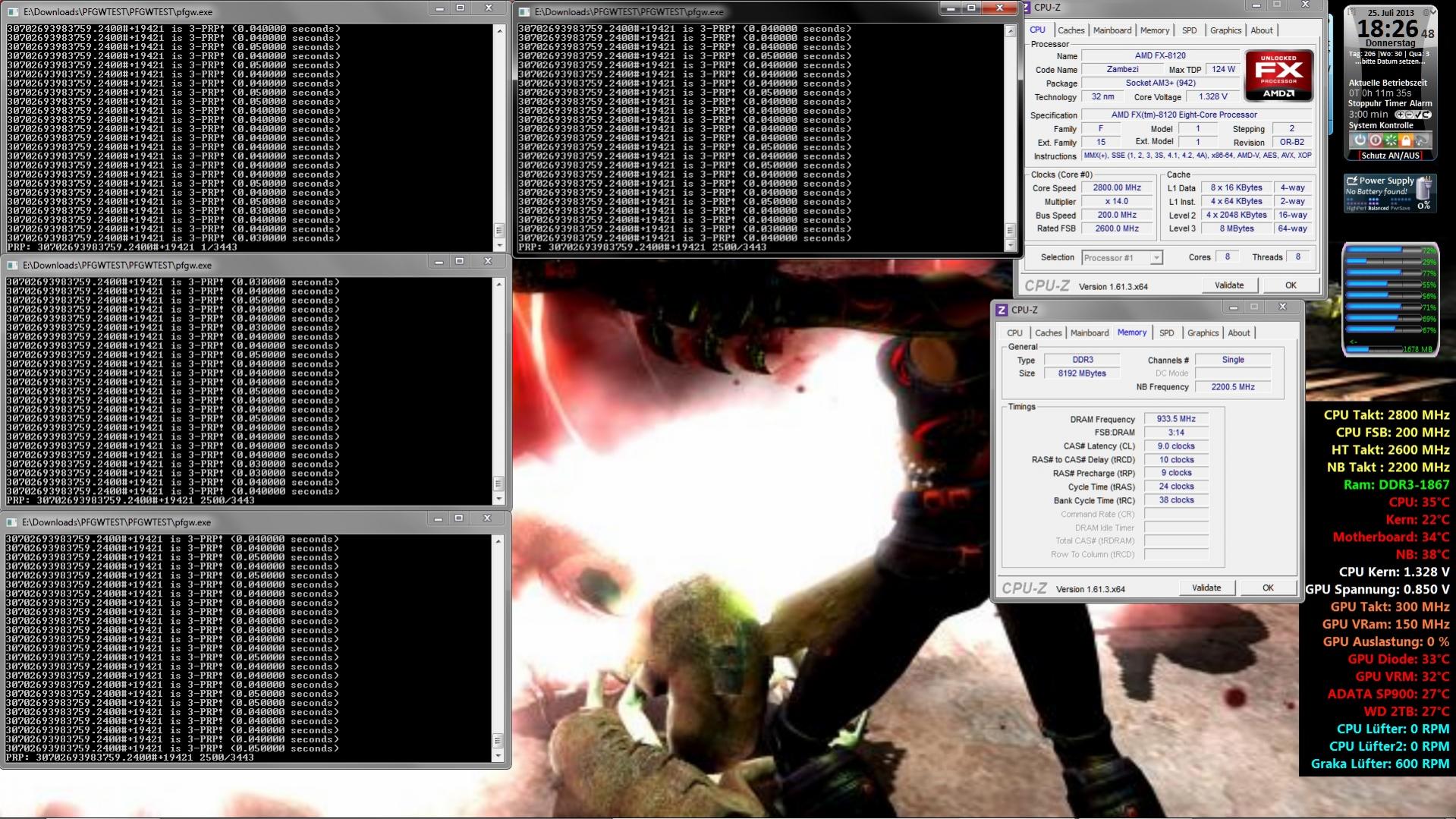Image resolution: width=1456 pixels, height=819 pixels.
Task: Click the 'Graka Lüfter: 600 RPM' overlay text
Action: (x=1380, y=764)
